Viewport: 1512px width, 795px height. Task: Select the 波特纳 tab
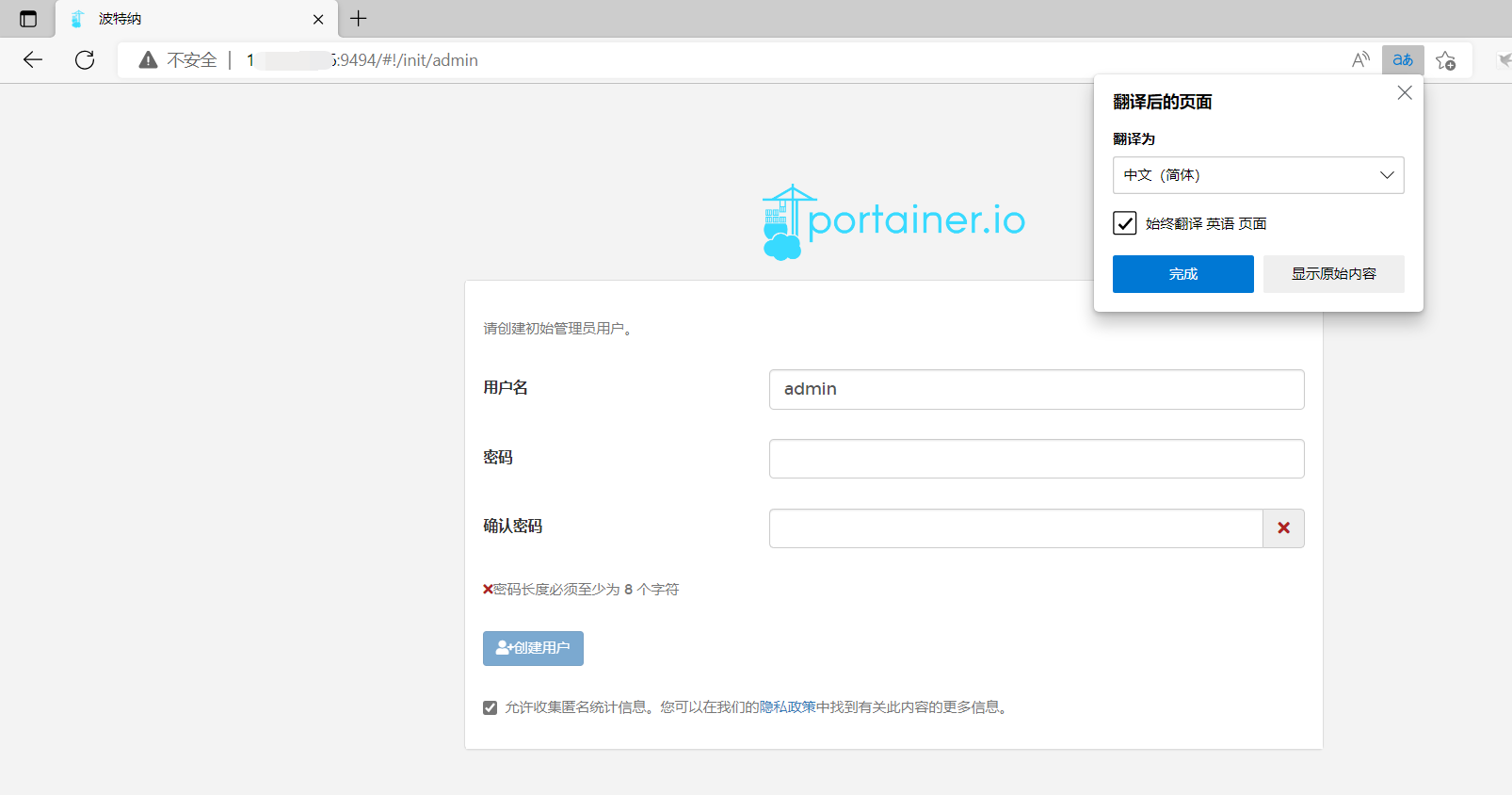click(197, 19)
